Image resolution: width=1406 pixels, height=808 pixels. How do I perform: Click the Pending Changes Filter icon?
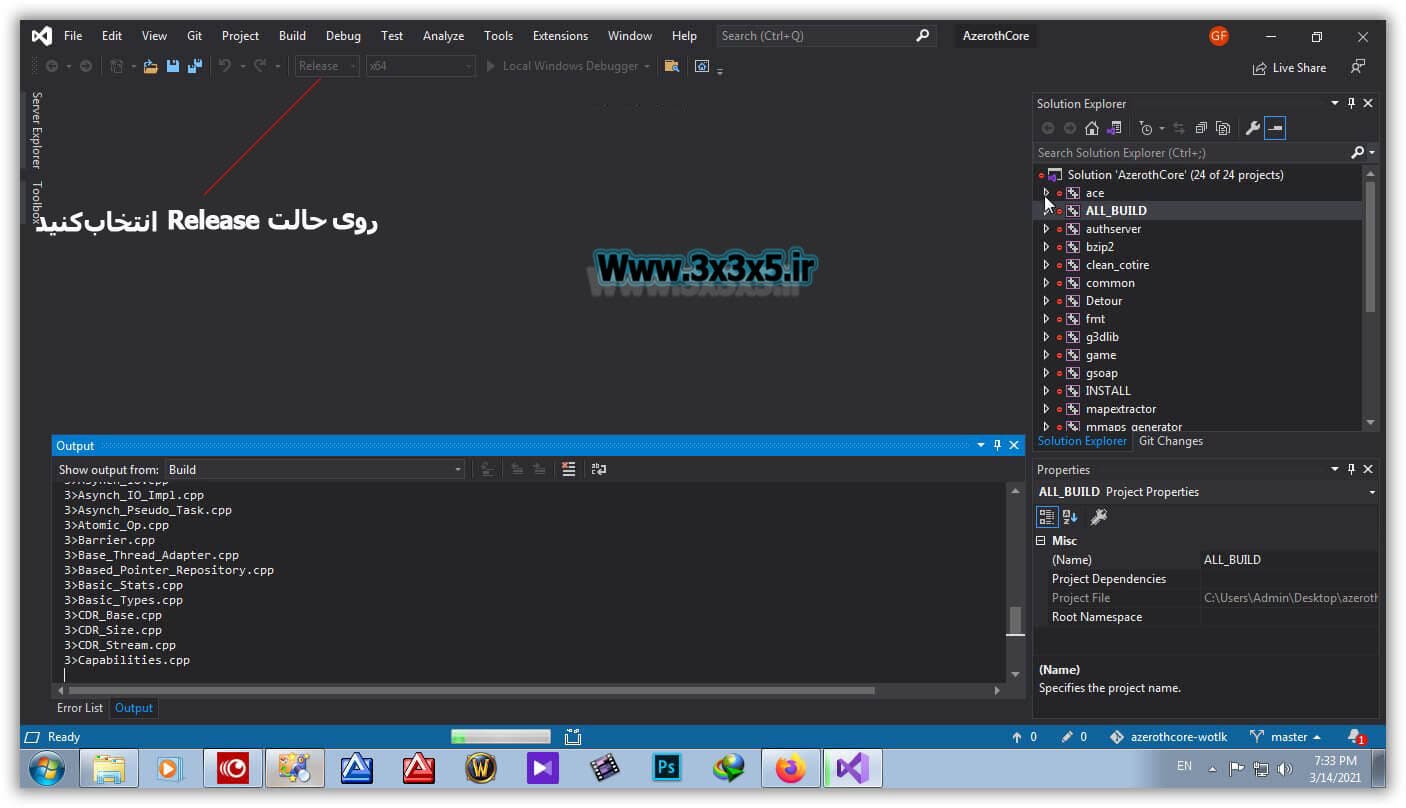pos(1146,128)
